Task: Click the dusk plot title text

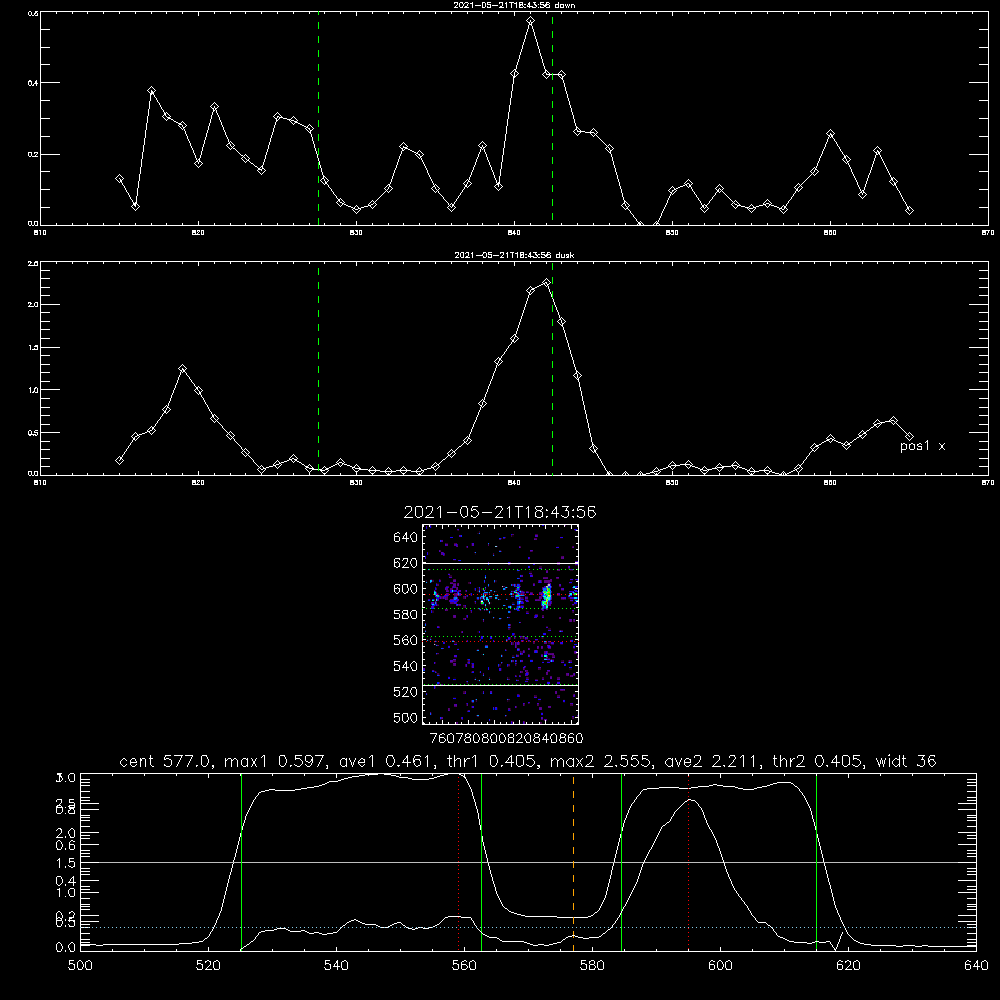Action: tap(514, 254)
